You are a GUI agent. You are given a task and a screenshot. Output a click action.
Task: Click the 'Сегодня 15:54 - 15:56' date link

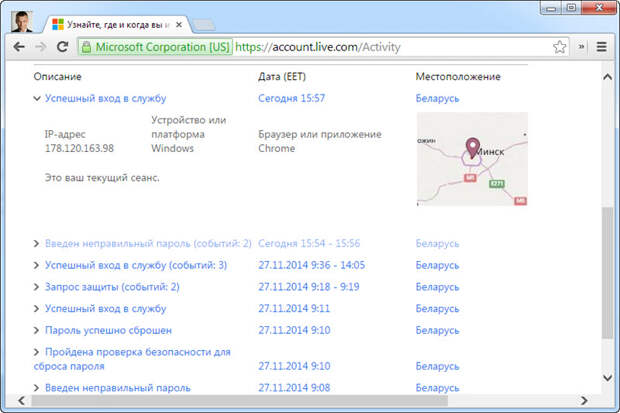[309, 243]
